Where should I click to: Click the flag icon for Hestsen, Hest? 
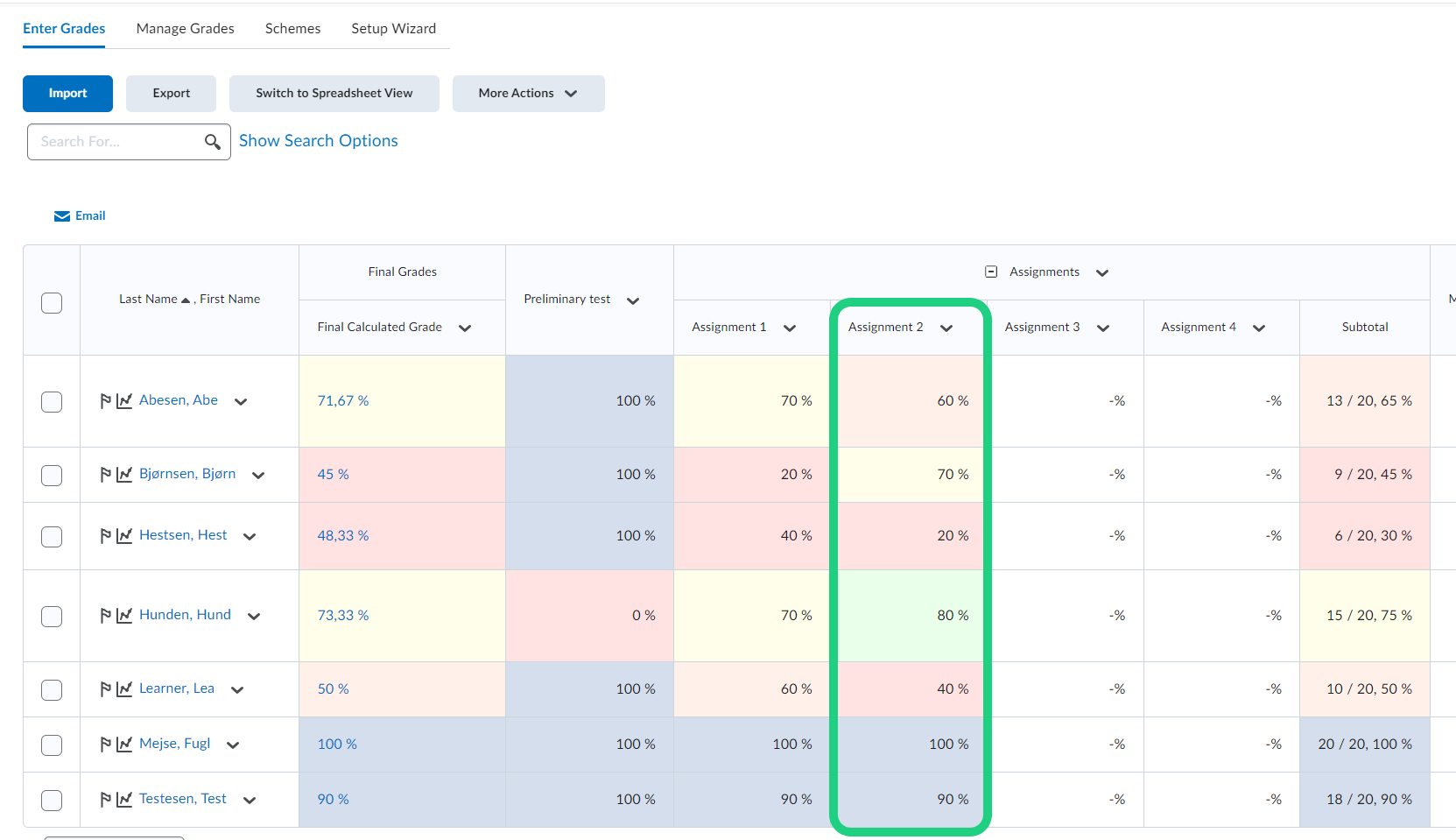tap(105, 536)
